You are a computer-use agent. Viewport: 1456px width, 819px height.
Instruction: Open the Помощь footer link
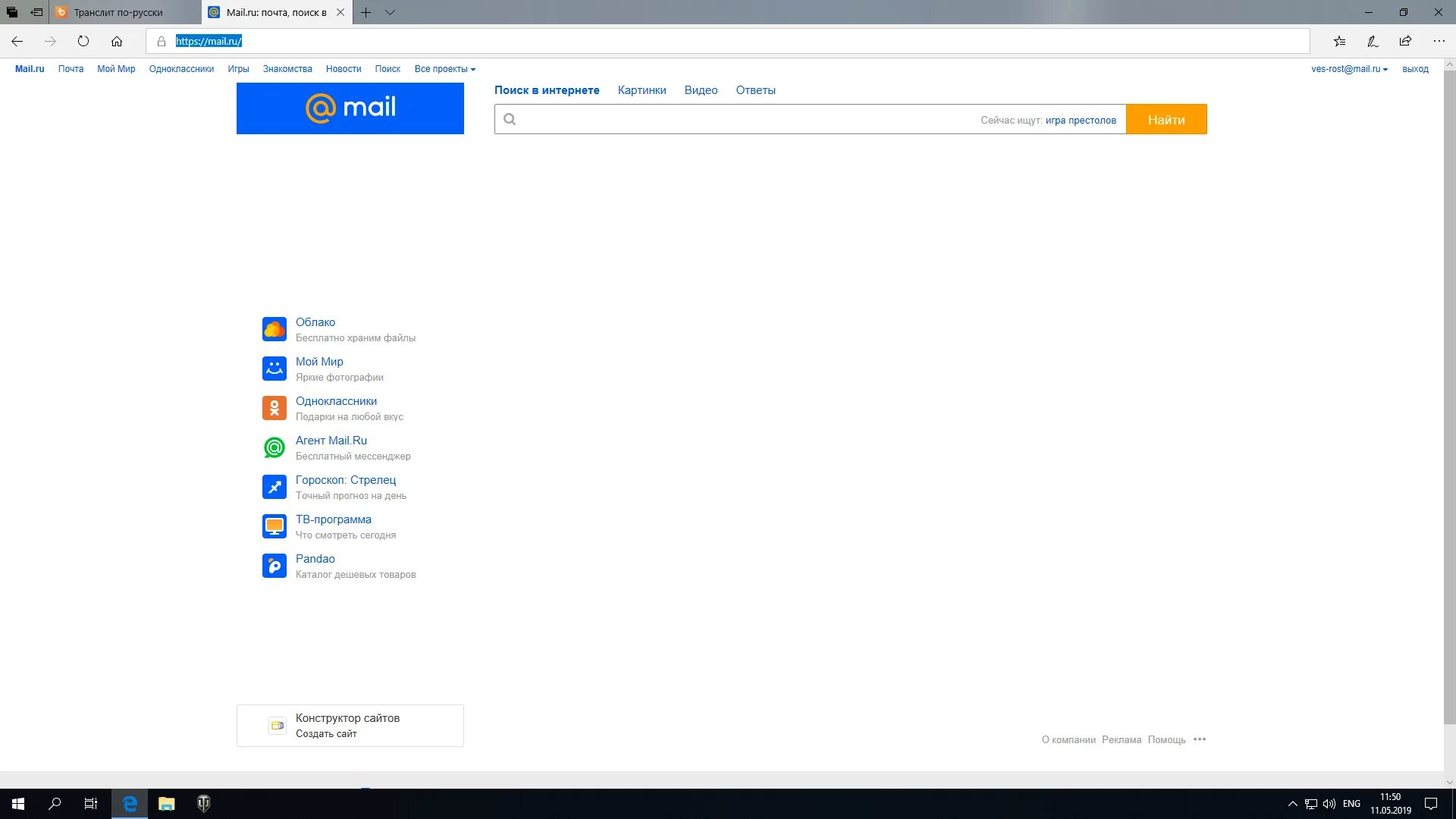click(1166, 740)
